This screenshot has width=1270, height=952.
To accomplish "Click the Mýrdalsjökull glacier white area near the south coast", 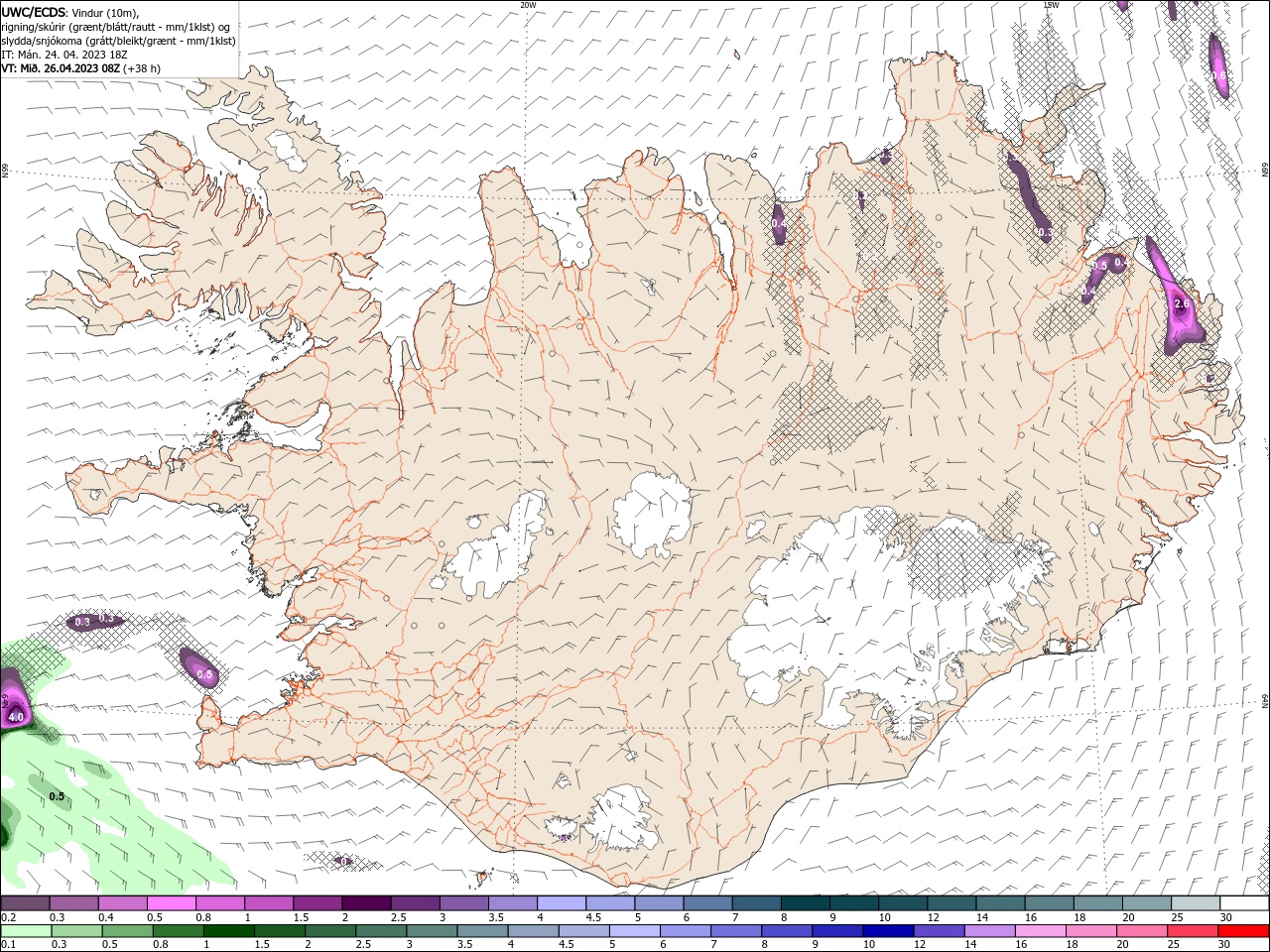I will (620, 818).
